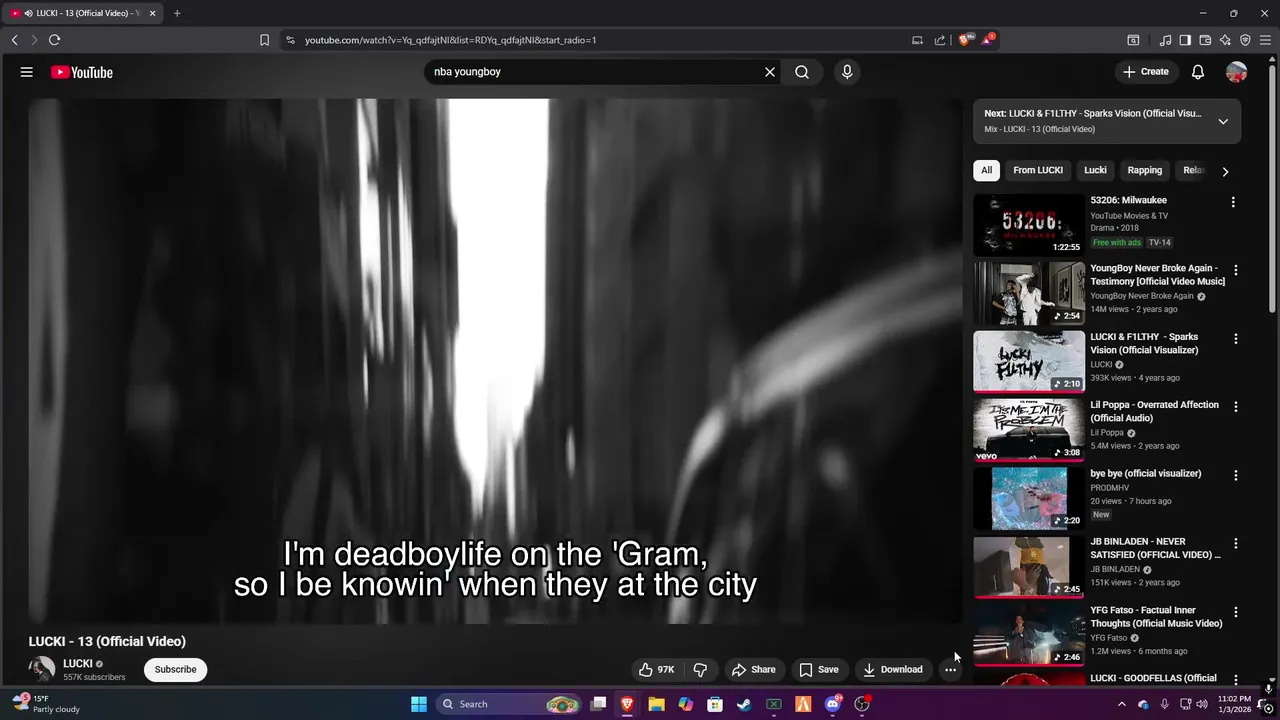Select the 'All' filter chip
Viewport: 1280px width, 720px height.
tap(986, 170)
